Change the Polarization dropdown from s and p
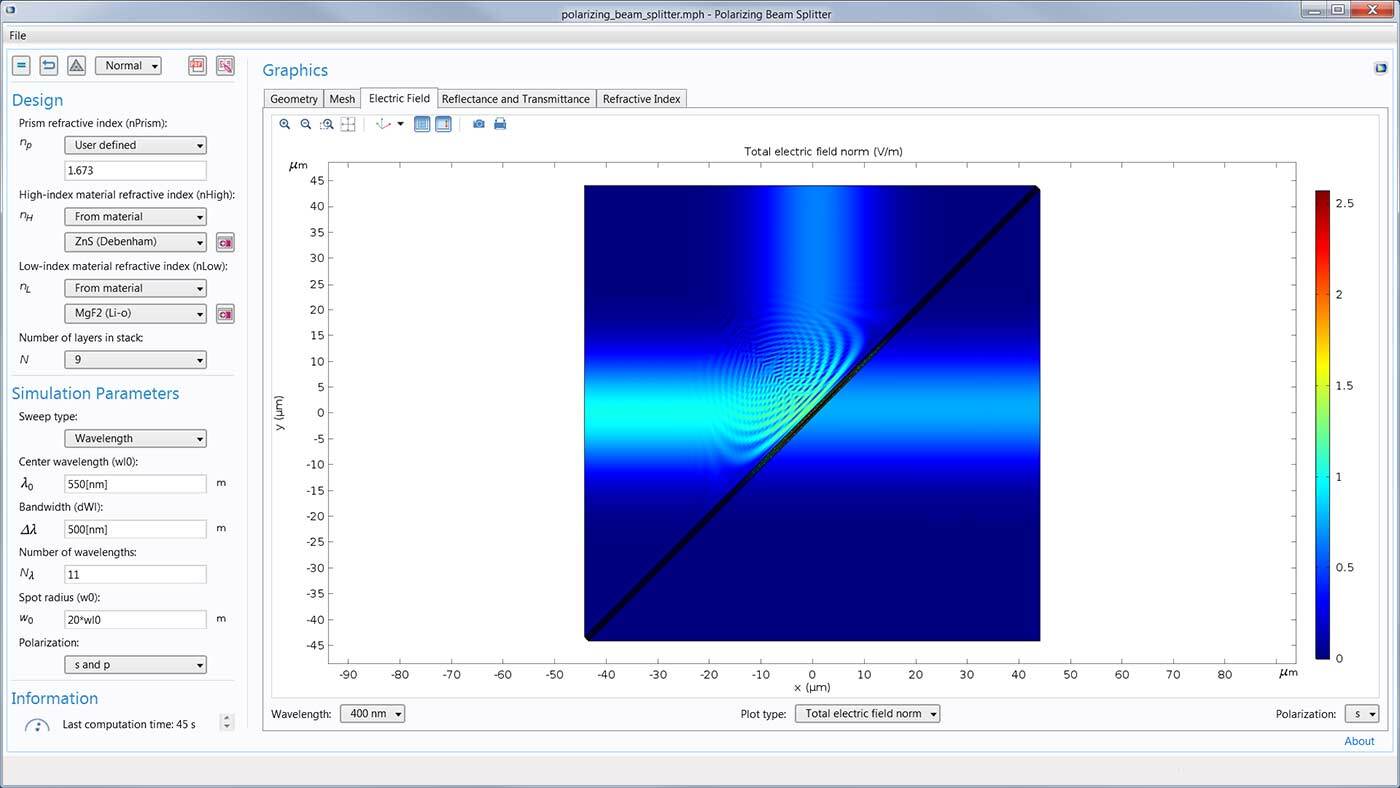This screenshot has height=788, width=1400. [x=135, y=664]
